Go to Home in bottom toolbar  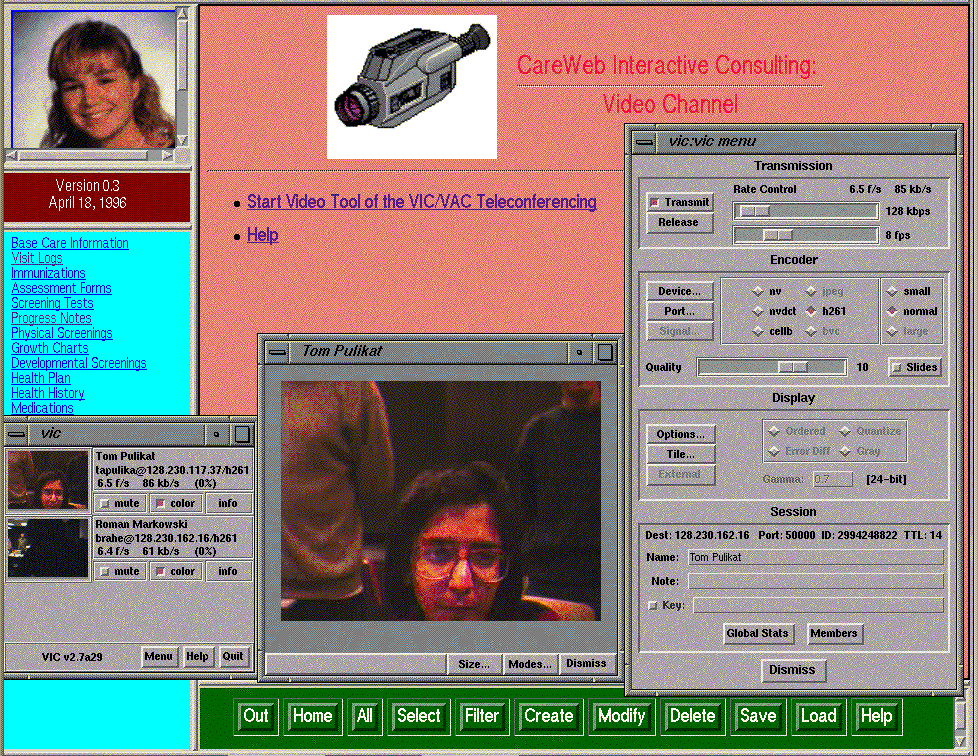click(312, 715)
